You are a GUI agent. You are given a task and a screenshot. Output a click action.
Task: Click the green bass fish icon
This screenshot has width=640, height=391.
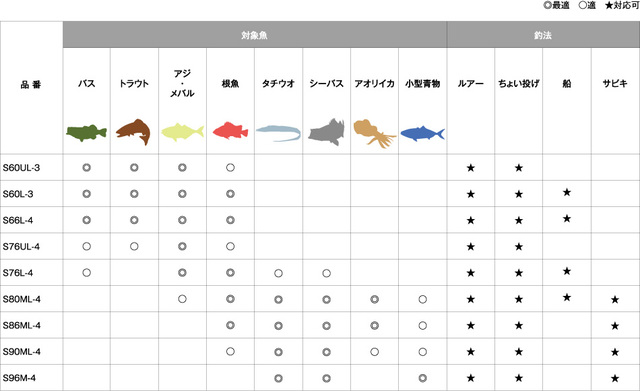coord(87,133)
